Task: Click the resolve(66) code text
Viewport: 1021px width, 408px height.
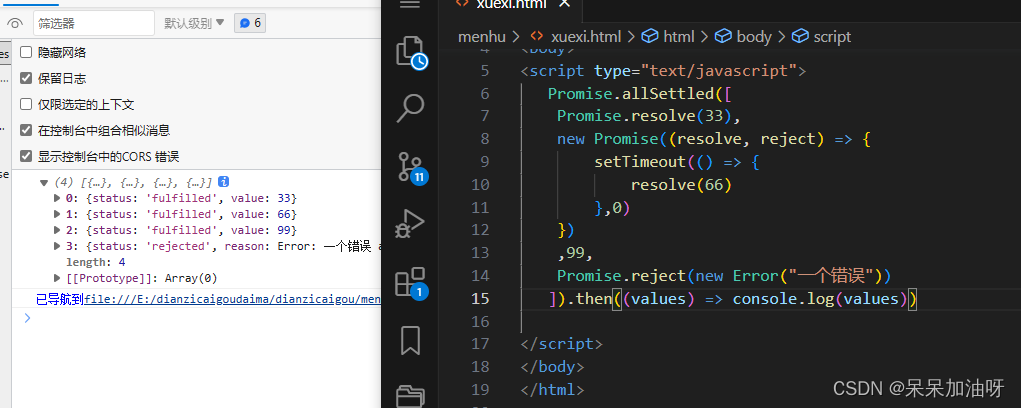Action: coord(681,185)
